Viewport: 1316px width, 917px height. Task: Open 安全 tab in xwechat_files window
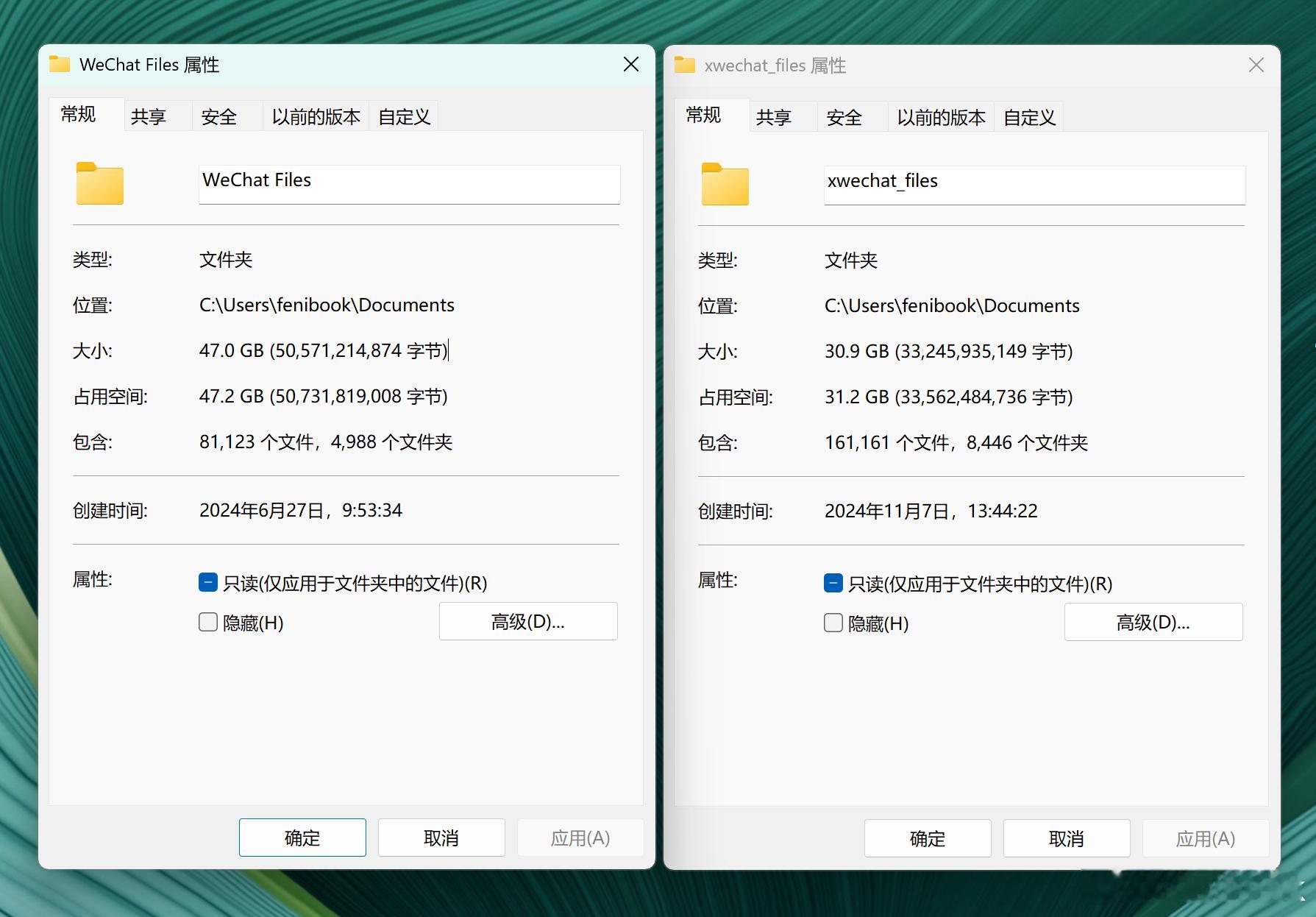coord(853,117)
